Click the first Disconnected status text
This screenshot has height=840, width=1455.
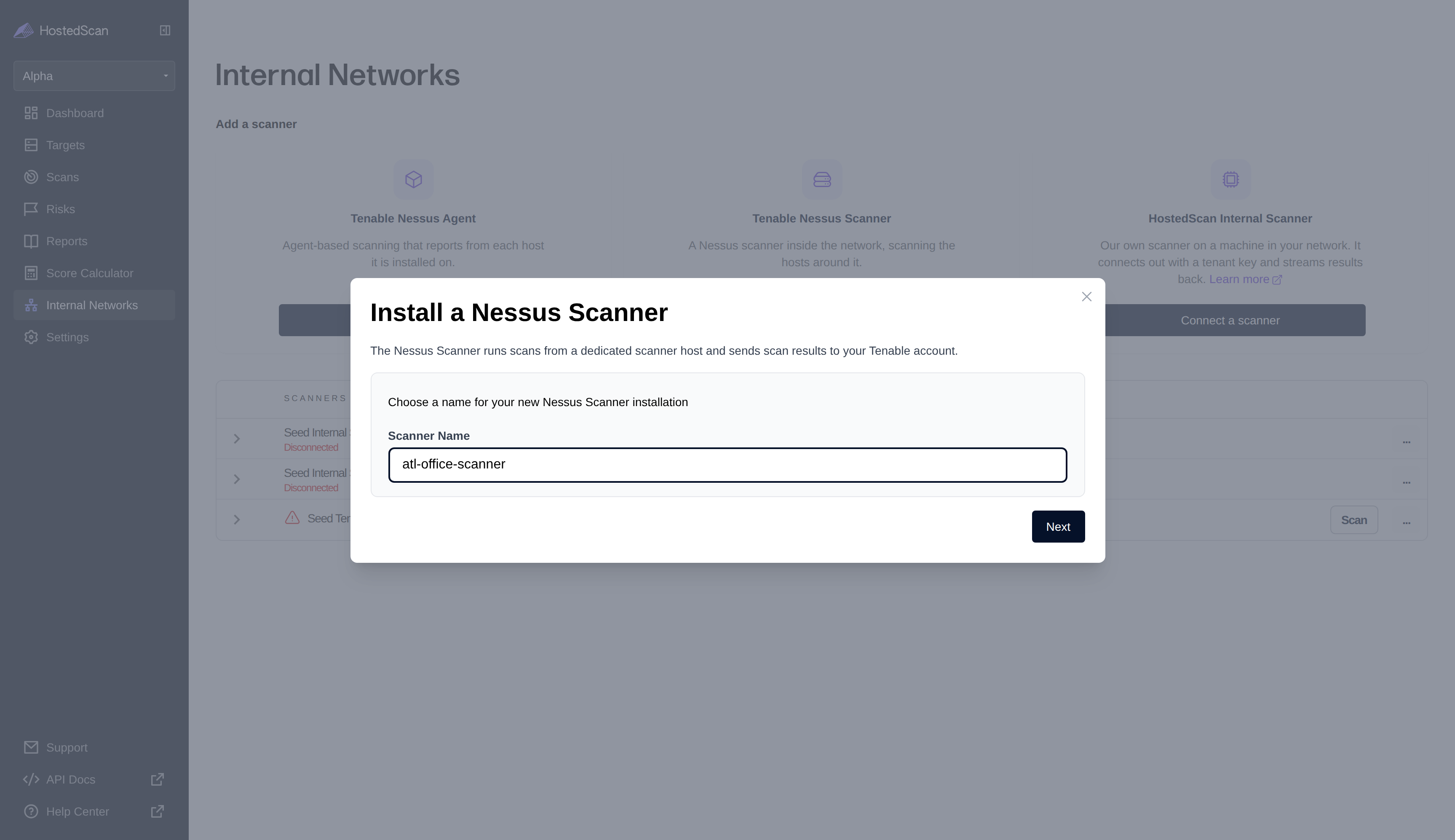(311, 448)
